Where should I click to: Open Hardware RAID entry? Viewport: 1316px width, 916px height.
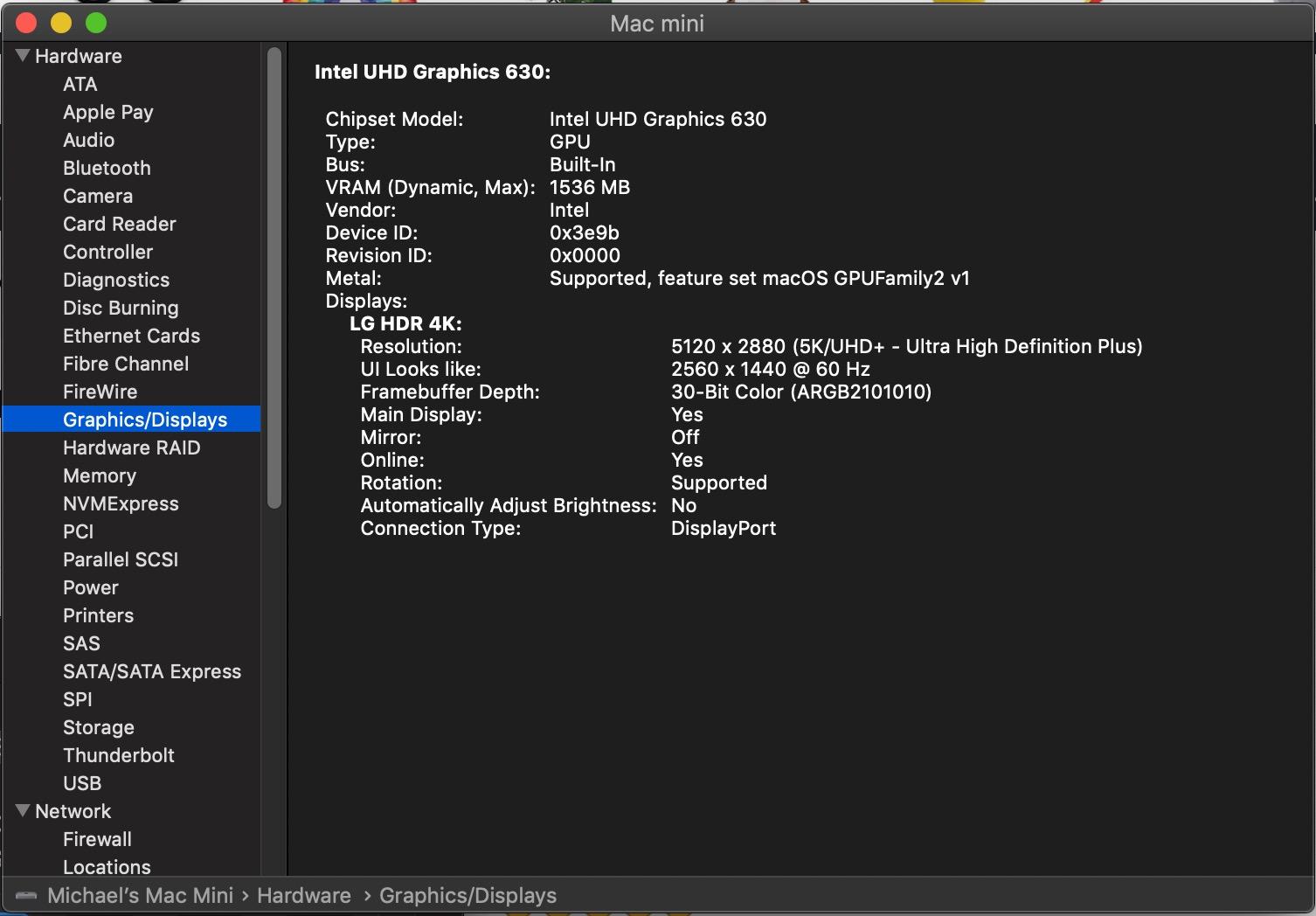131,448
